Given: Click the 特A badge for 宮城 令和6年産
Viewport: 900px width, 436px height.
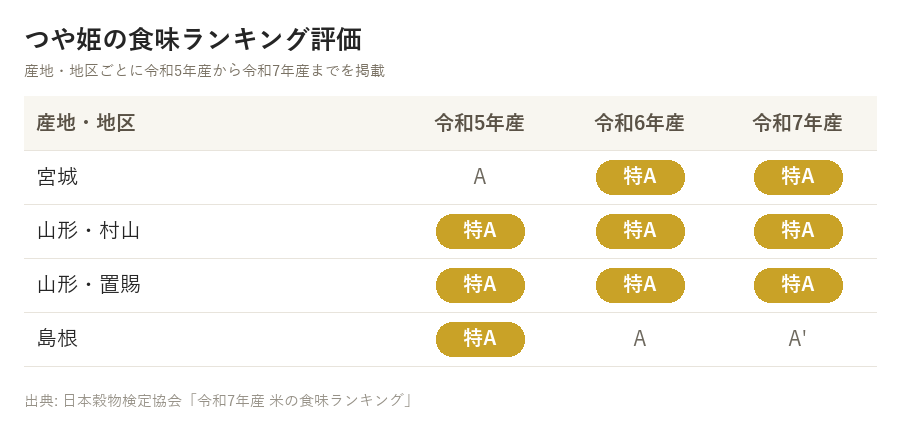Looking at the screenshot, I should (x=640, y=177).
